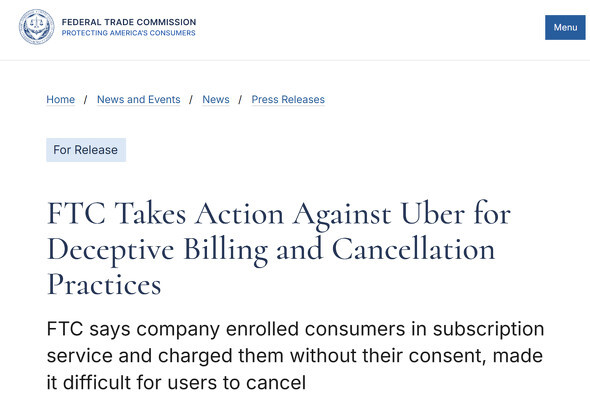Click the word Cancellation in the headline
The width and height of the screenshot is (590, 413).
[414, 249]
